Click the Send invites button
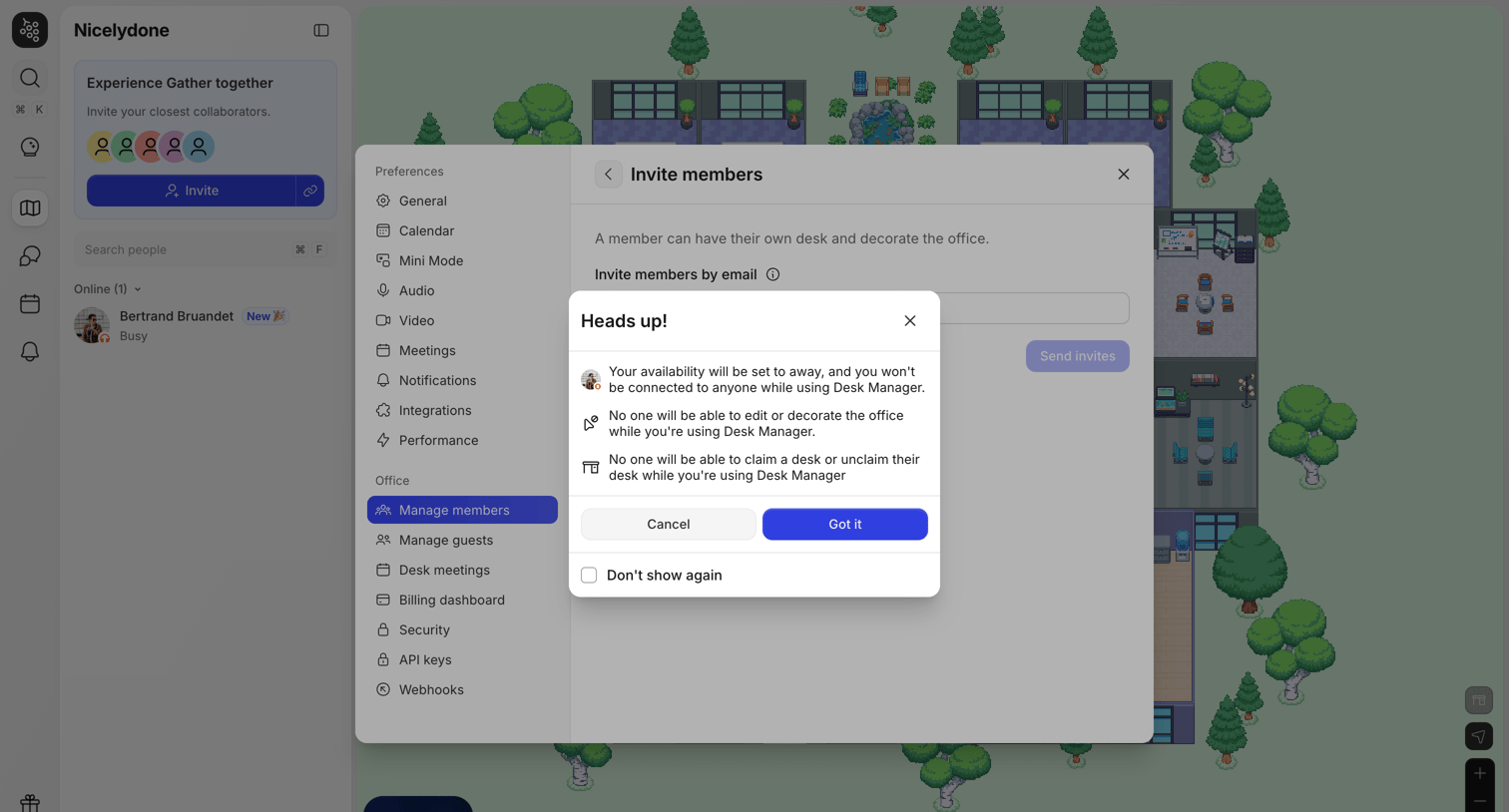This screenshot has width=1509, height=812. [1078, 356]
